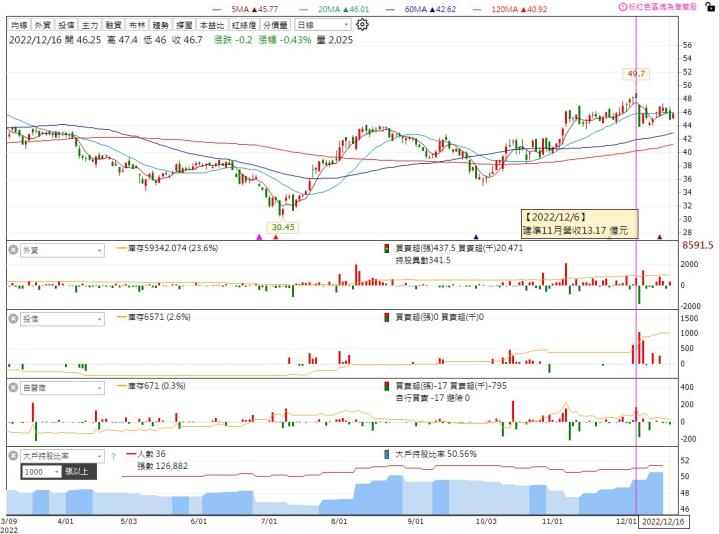Close the 投信 indicator panel
Viewport: 720px width, 534px height.
[x=13, y=319]
